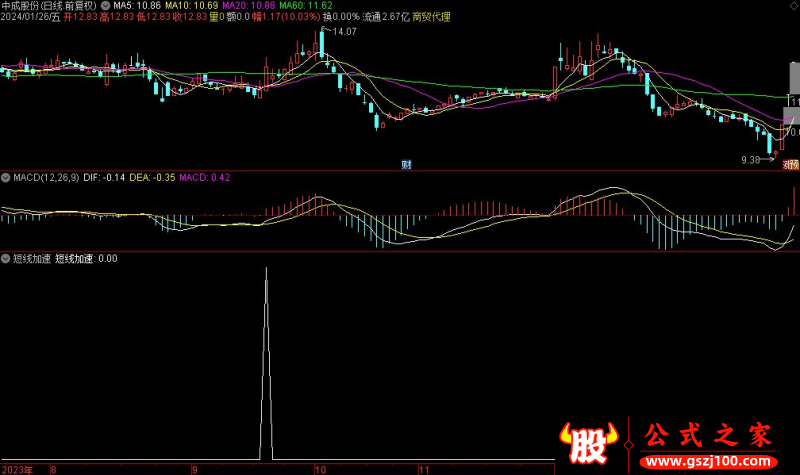Expand the 短线加速 indicator panel menu
Viewport: 800px width, 475px height.
7,258
